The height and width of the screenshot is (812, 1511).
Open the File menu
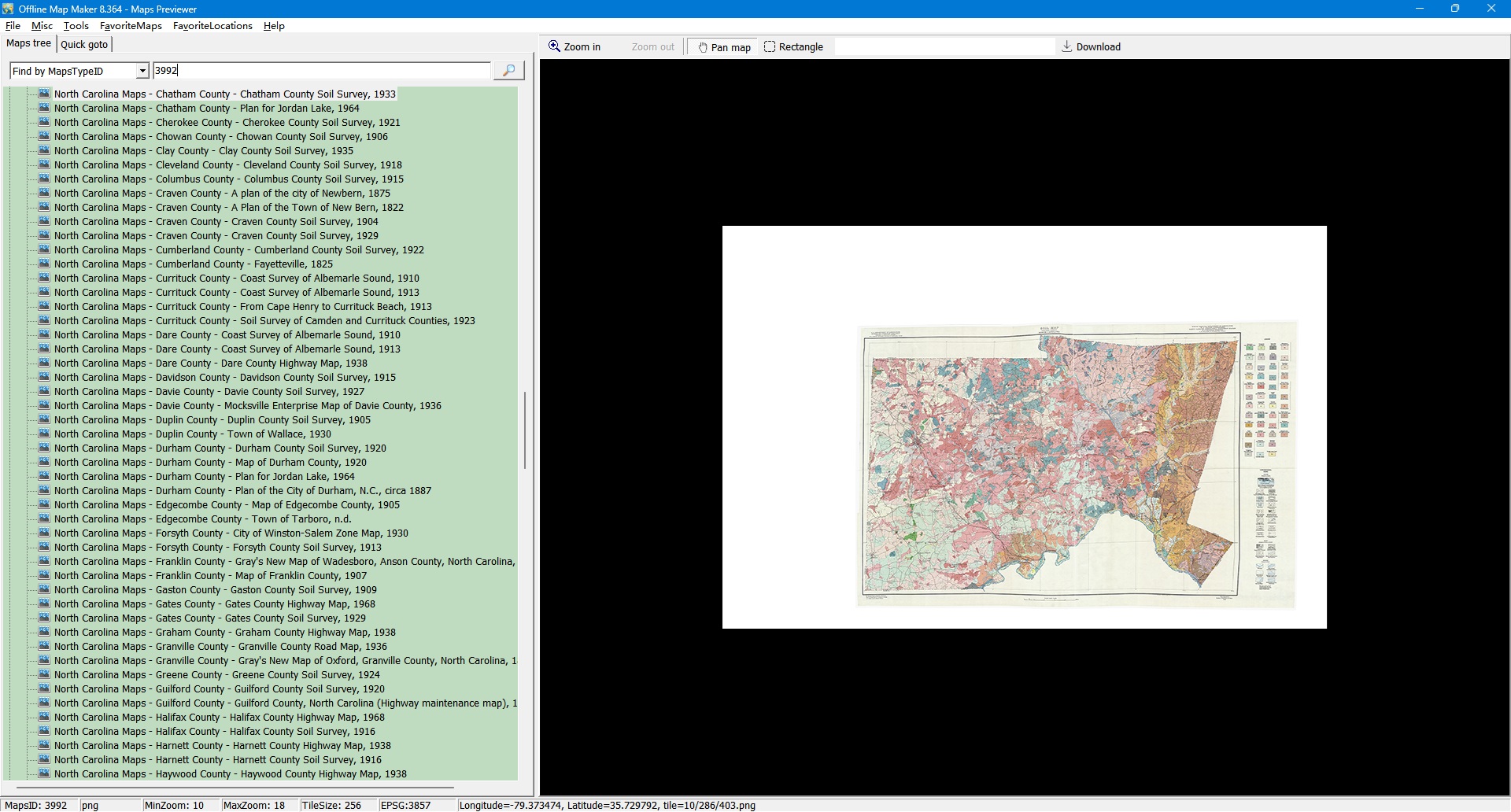[x=13, y=26]
